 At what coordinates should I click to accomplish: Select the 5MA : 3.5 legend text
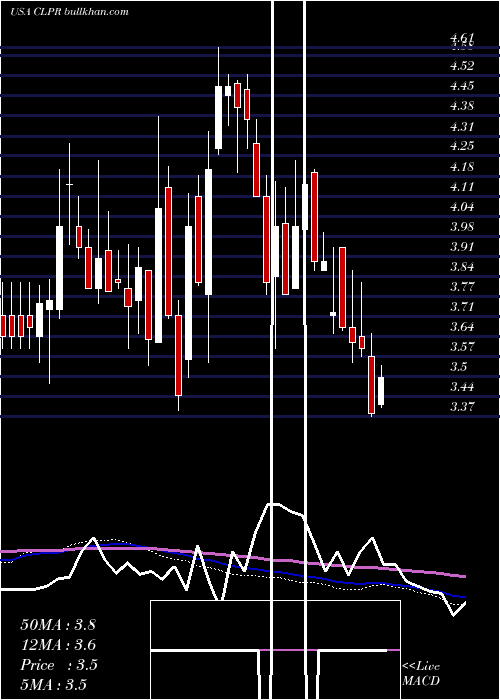[x=54, y=684]
